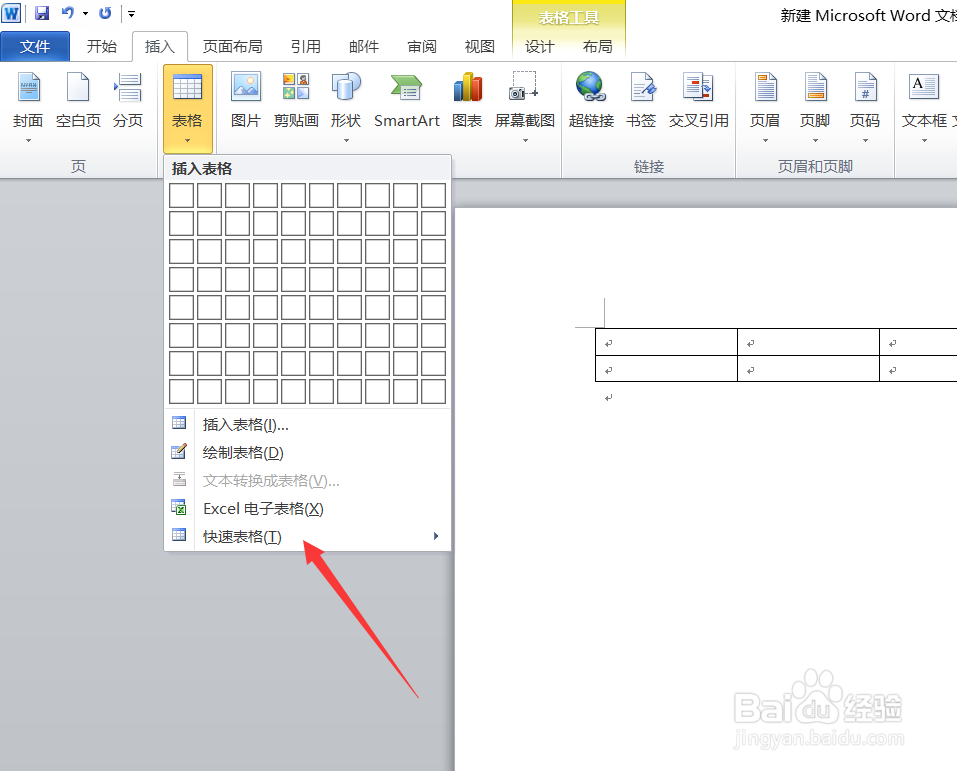Viewport: 957px width, 771px height.
Task: Open the 页脚 footer dropdown
Action: click(x=815, y=107)
